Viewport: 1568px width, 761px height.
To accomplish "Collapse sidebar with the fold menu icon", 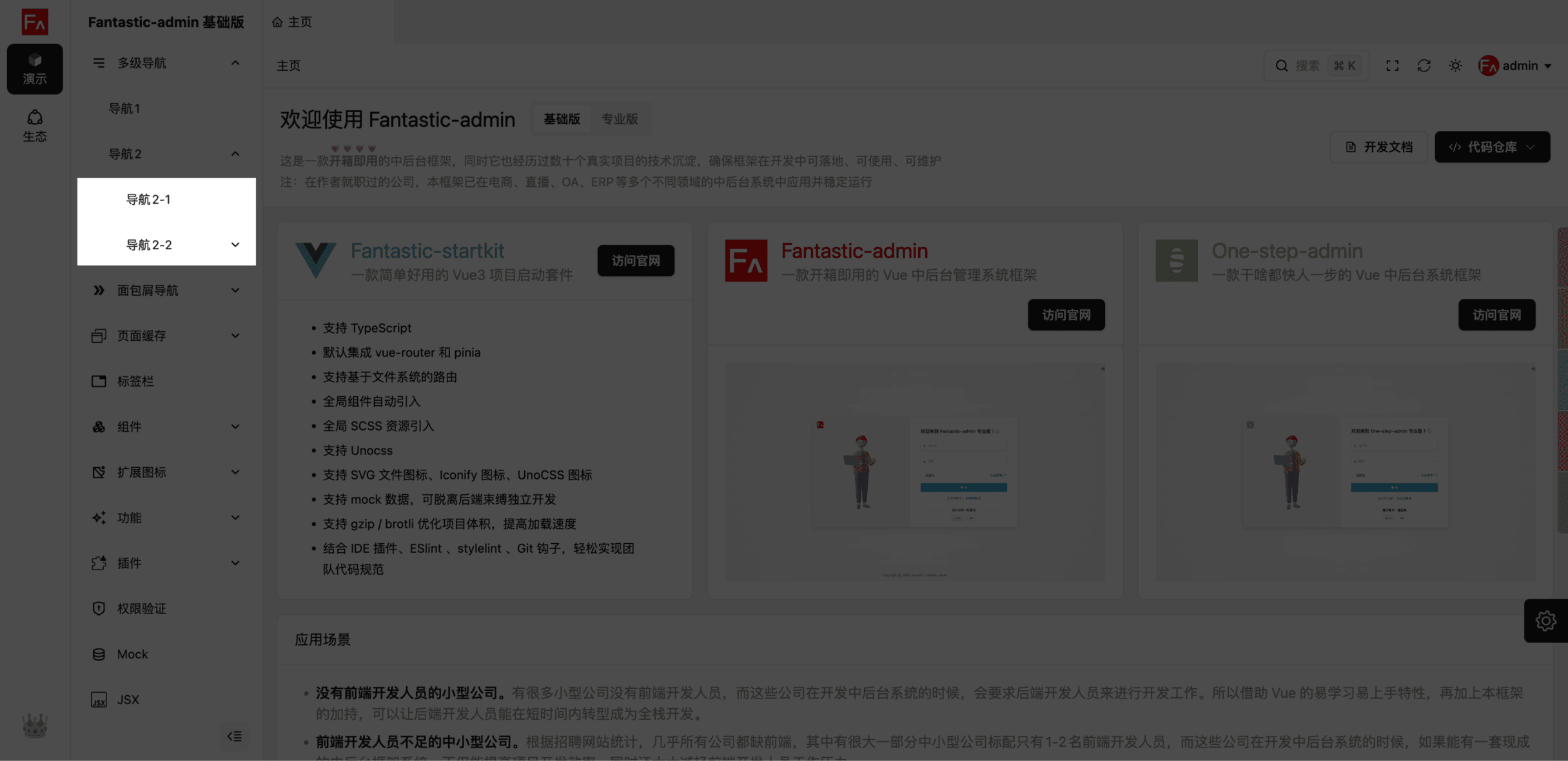I will pyautogui.click(x=235, y=736).
